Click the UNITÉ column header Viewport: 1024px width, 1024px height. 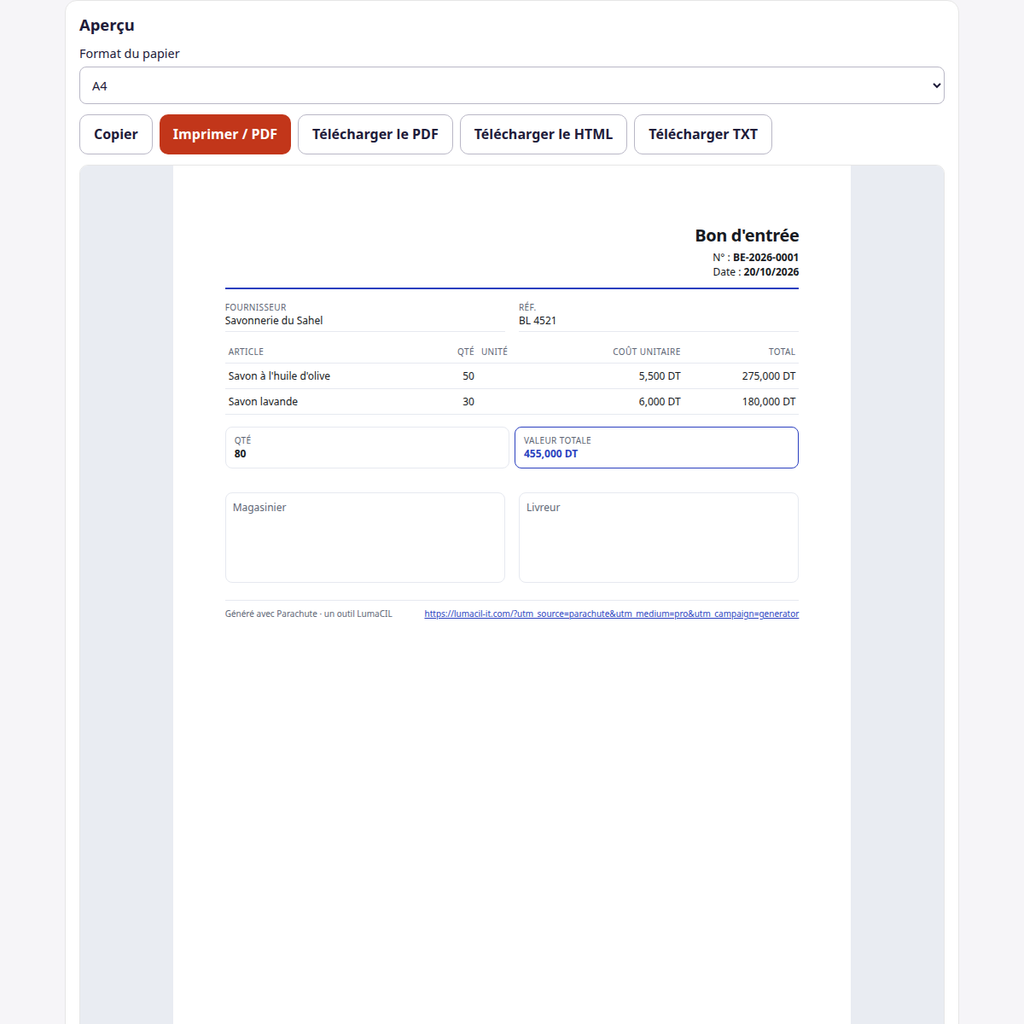(x=494, y=352)
